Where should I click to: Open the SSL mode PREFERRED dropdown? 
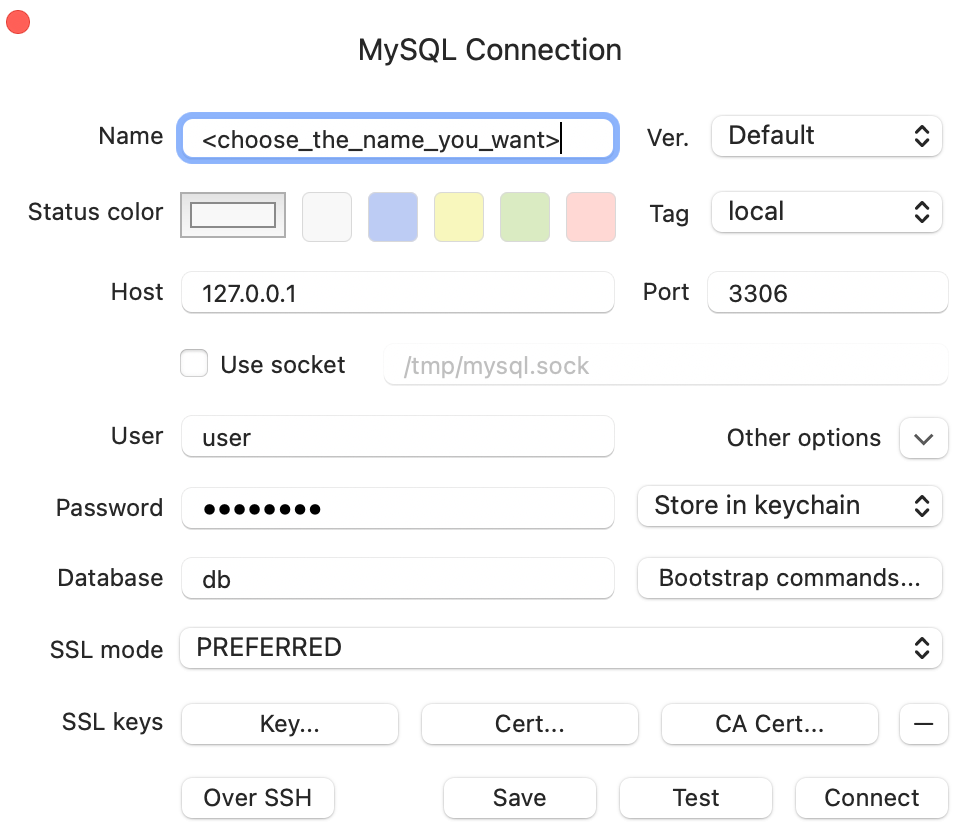pyautogui.click(x=561, y=648)
